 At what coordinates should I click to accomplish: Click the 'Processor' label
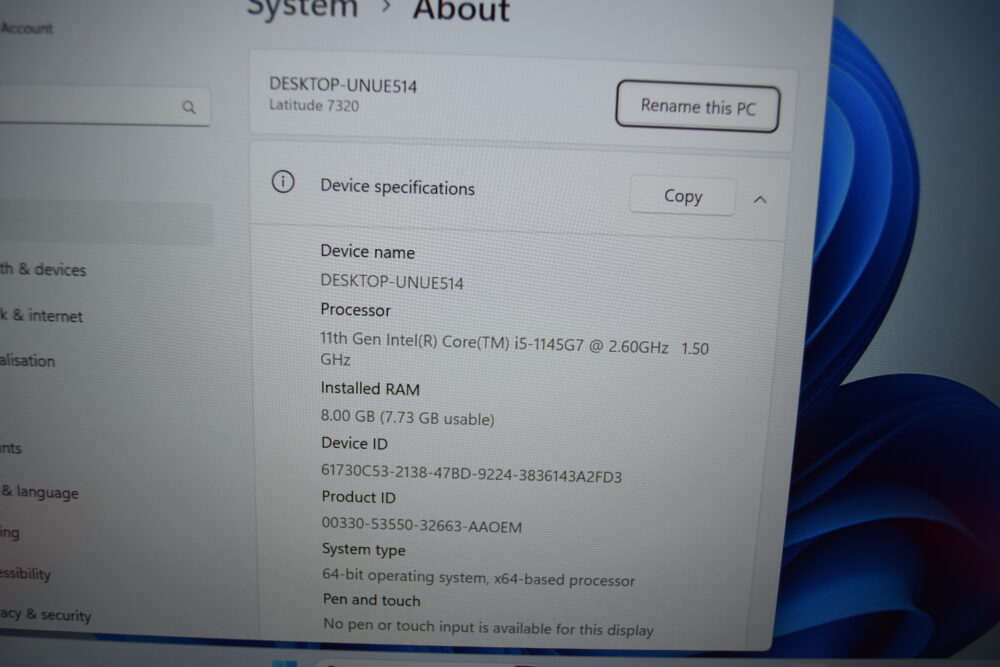355,310
